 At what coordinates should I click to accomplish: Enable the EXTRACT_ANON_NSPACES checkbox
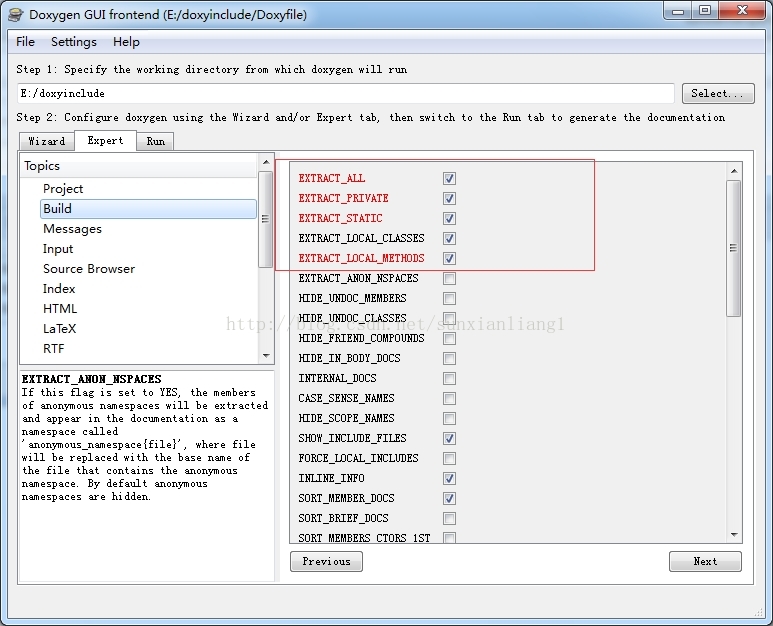[449, 278]
